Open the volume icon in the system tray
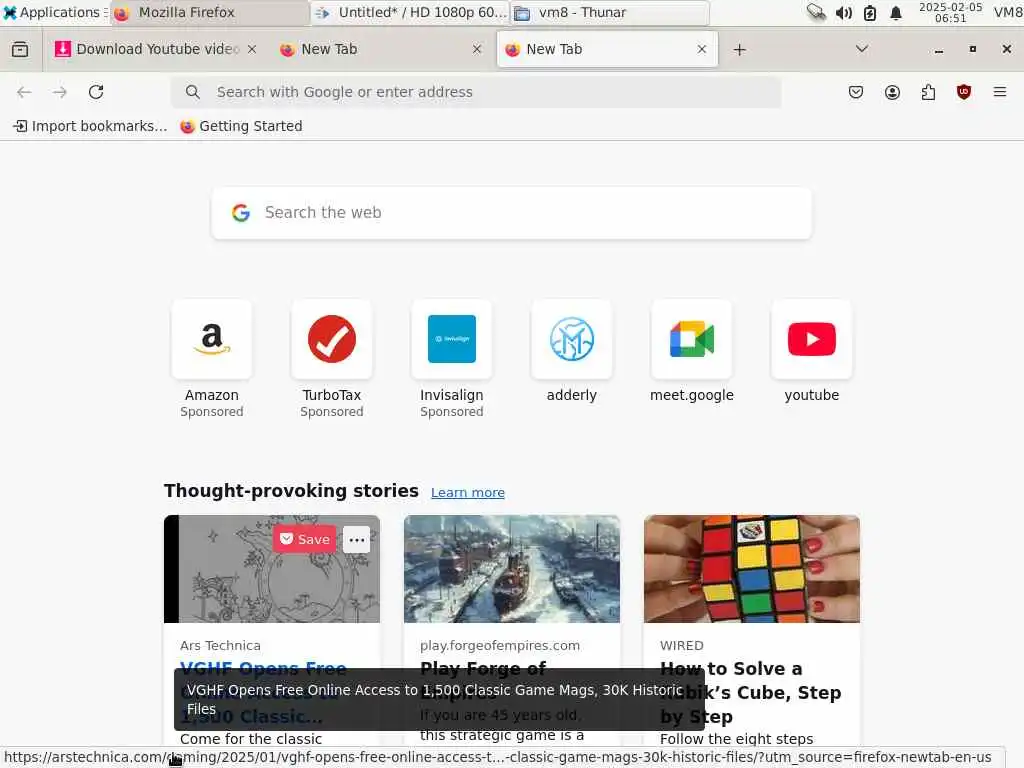This screenshot has height=768, width=1024. (844, 13)
